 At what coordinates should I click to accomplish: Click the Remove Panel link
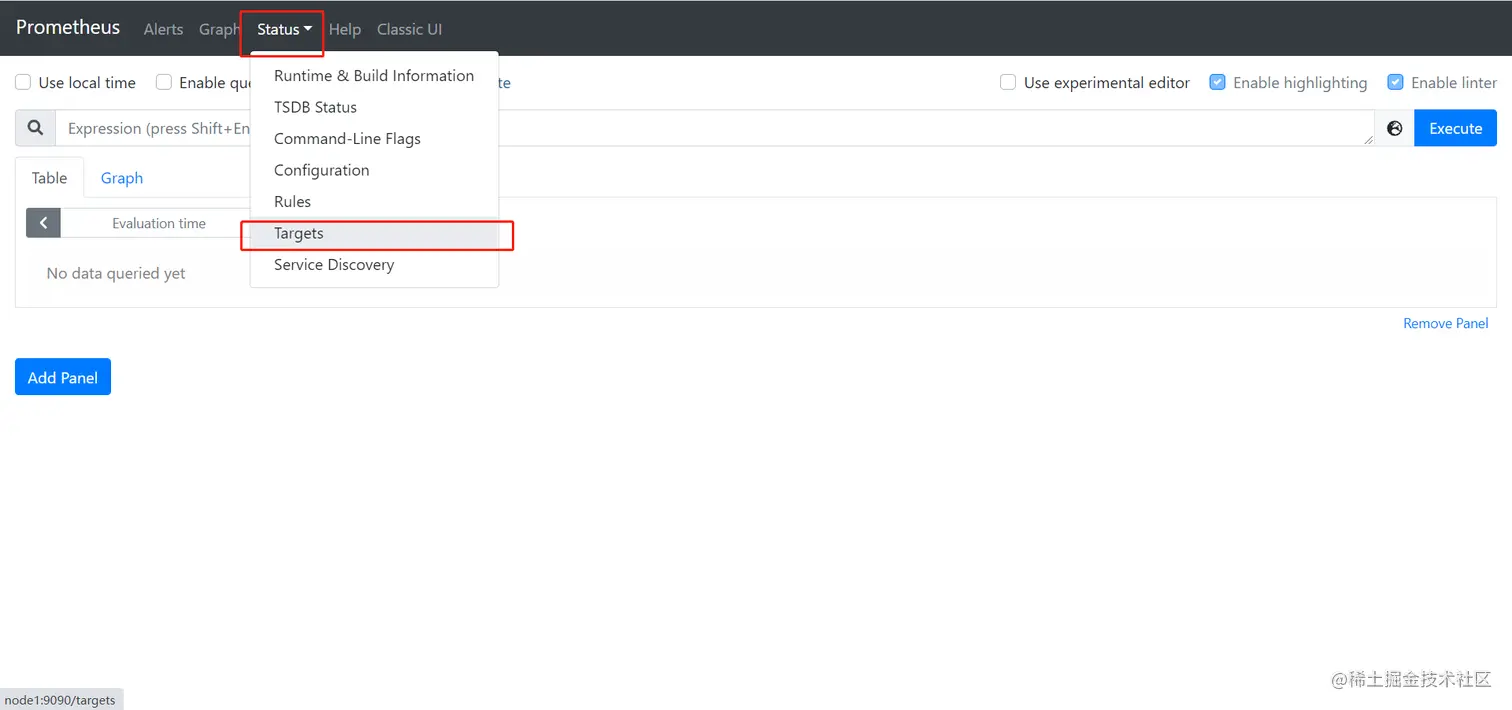(1446, 323)
